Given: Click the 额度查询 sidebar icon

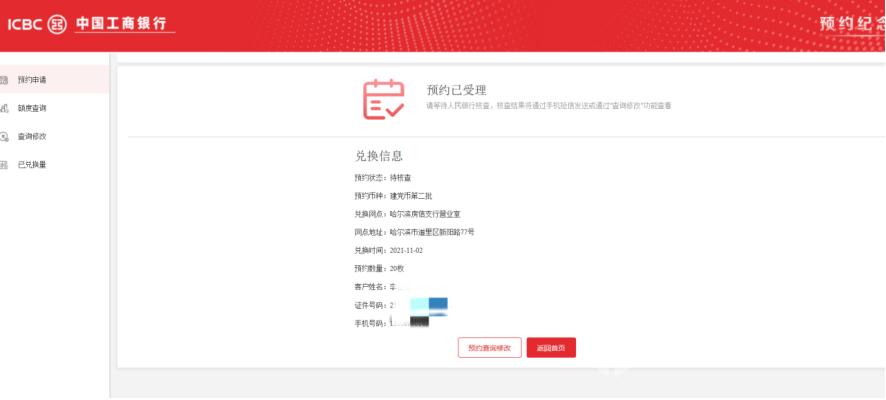Looking at the screenshot, I should coord(4,108).
